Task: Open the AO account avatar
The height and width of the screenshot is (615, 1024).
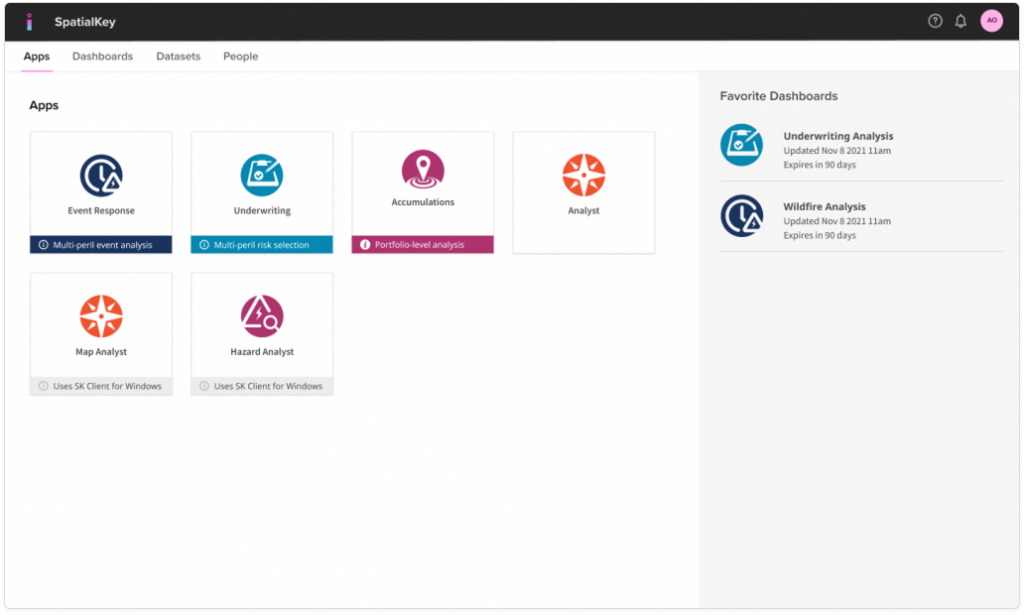Action: click(991, 20)
